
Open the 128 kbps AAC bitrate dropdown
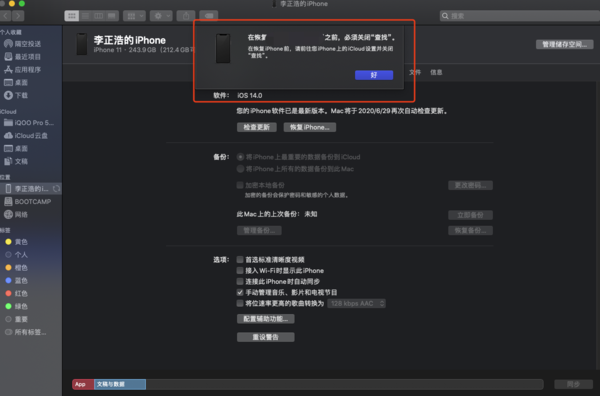click(x=356, y=303)
